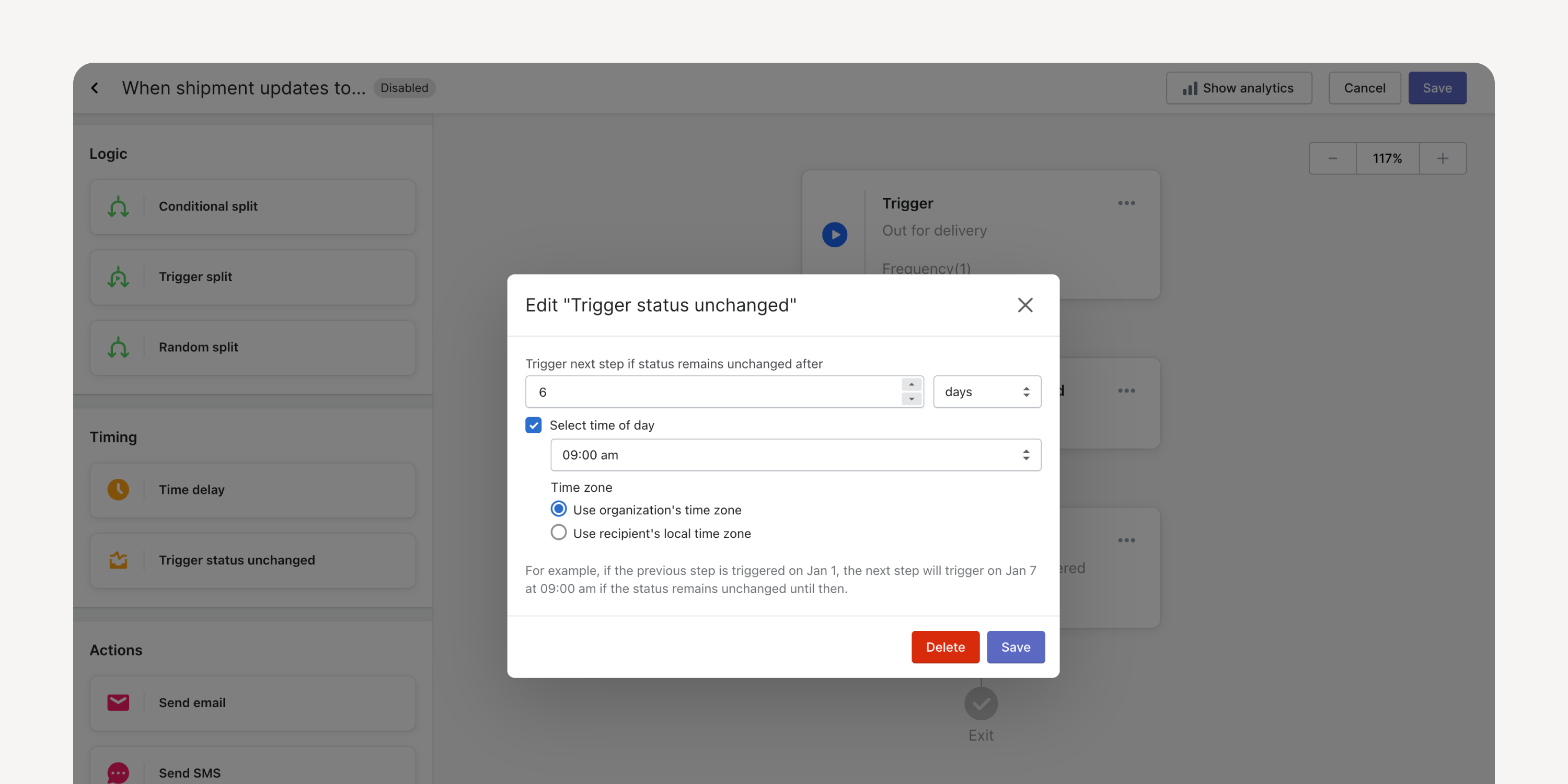Increase the days value with up stepper

tap(911, 385)
